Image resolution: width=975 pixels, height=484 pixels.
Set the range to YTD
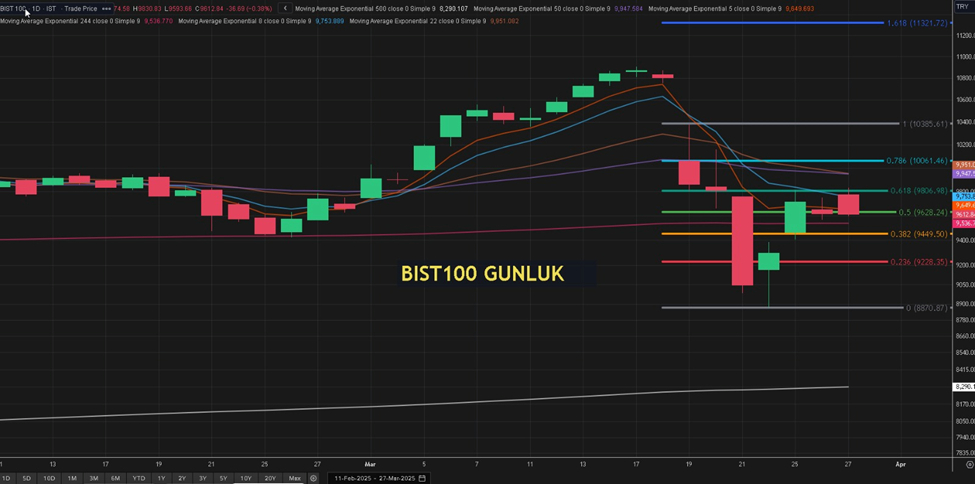pos(138,478)
